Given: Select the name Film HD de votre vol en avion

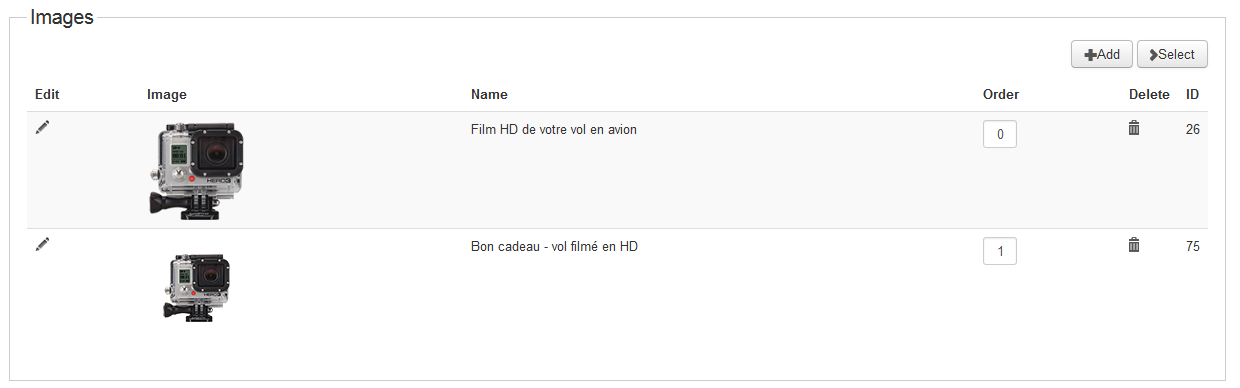Looking at the screenshot, I should pos(554,129).
